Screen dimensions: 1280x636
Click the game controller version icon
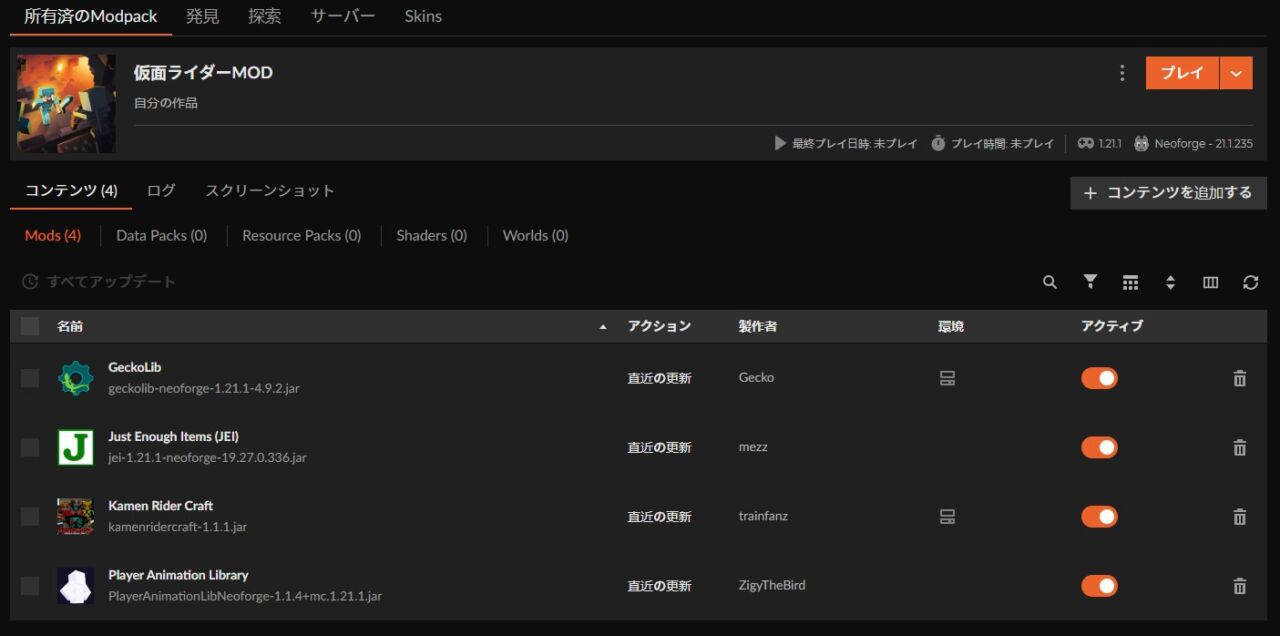click(x=1086, y=143)
